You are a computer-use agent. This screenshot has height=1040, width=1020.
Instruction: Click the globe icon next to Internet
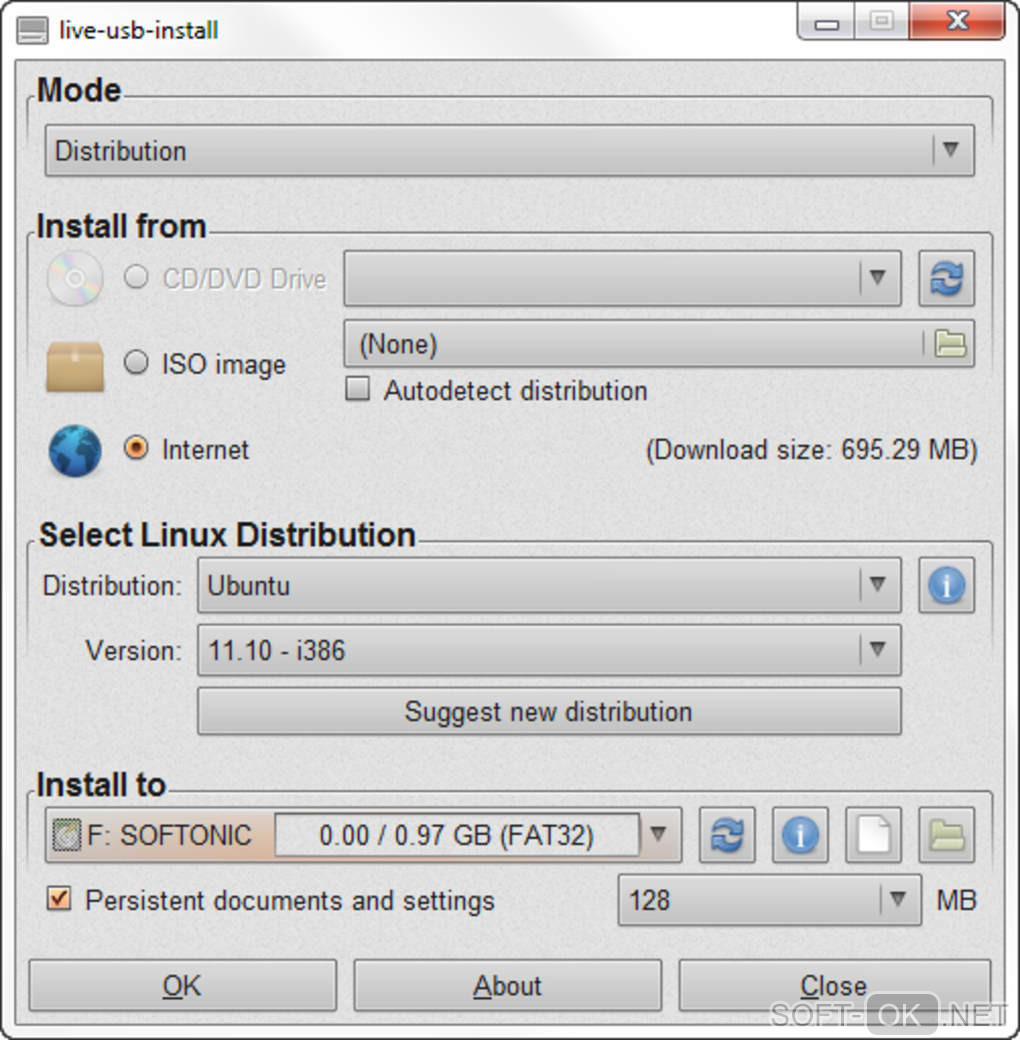click(75, 451)
